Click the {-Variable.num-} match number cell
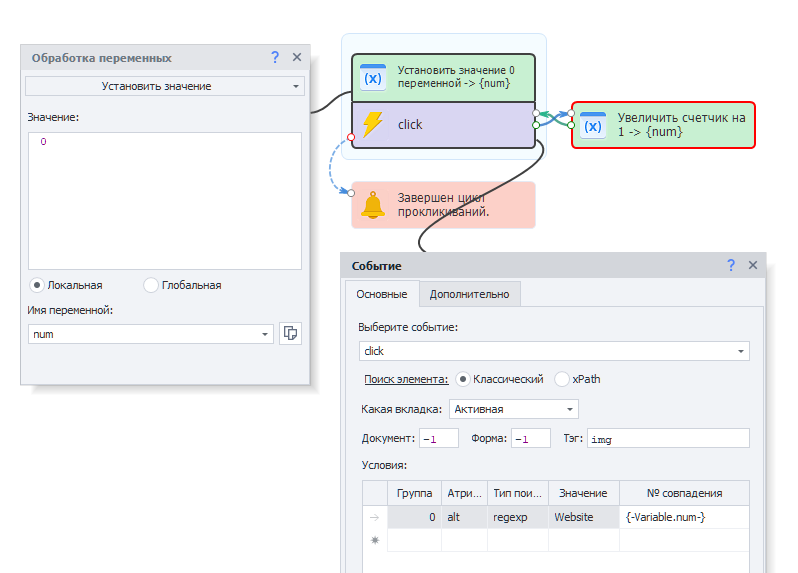Viewport: 798px width, 573px height. [685, 517]
